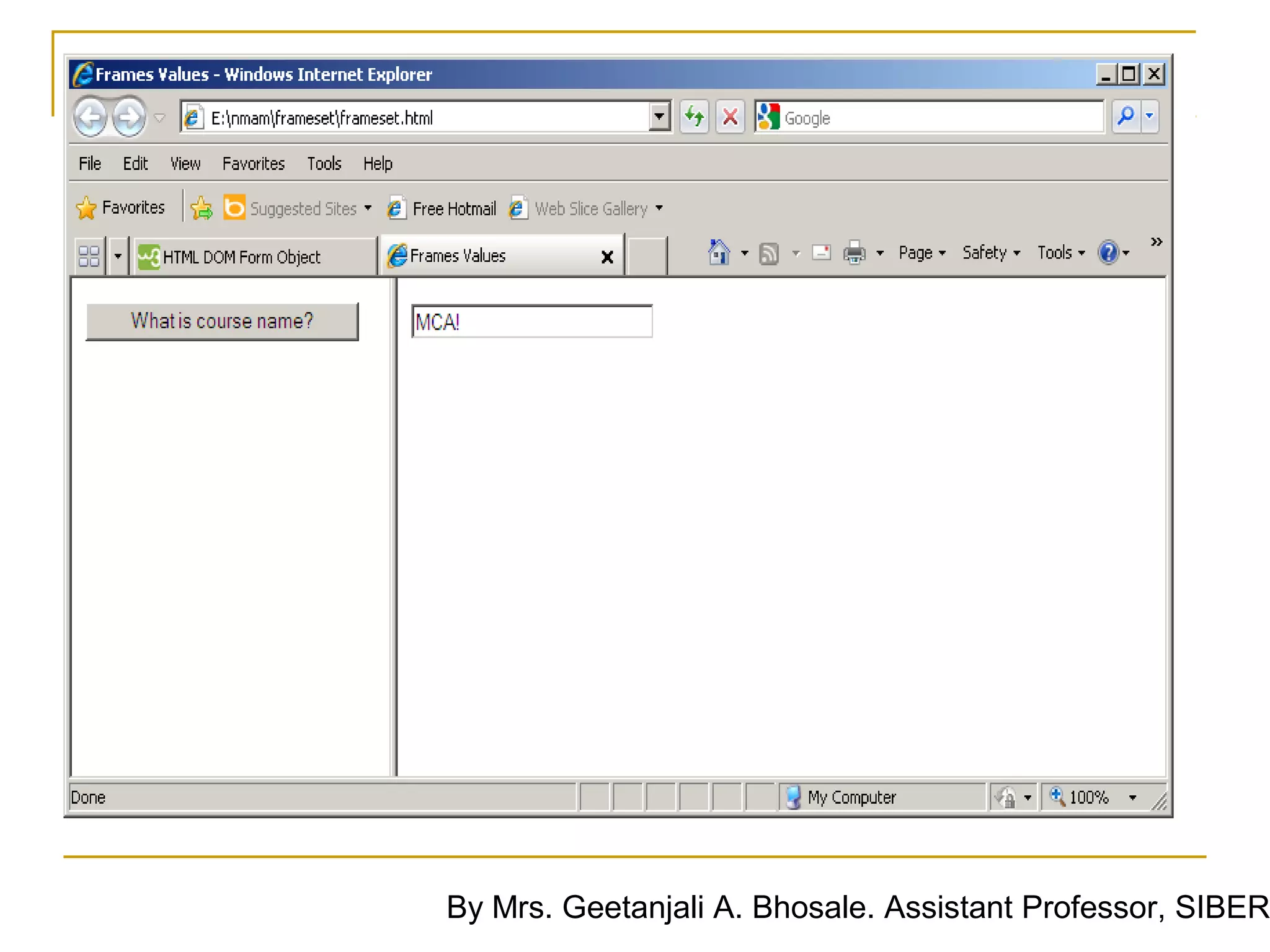Click the Back navigation arrow
Image resolution: width=1270 pixels, height=952 pixels.
91,117
